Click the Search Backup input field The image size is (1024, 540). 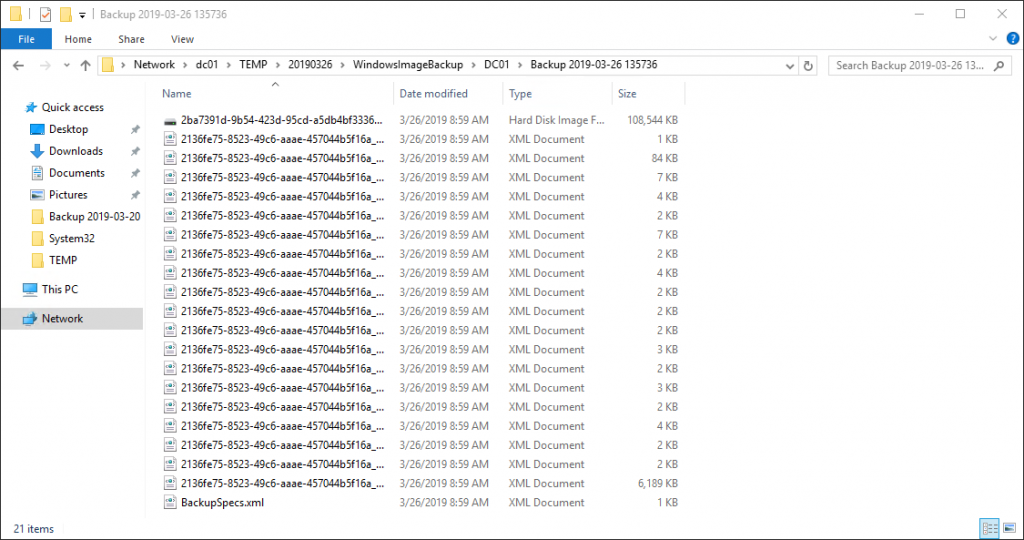pyautogui.click(x=910, y=66)
